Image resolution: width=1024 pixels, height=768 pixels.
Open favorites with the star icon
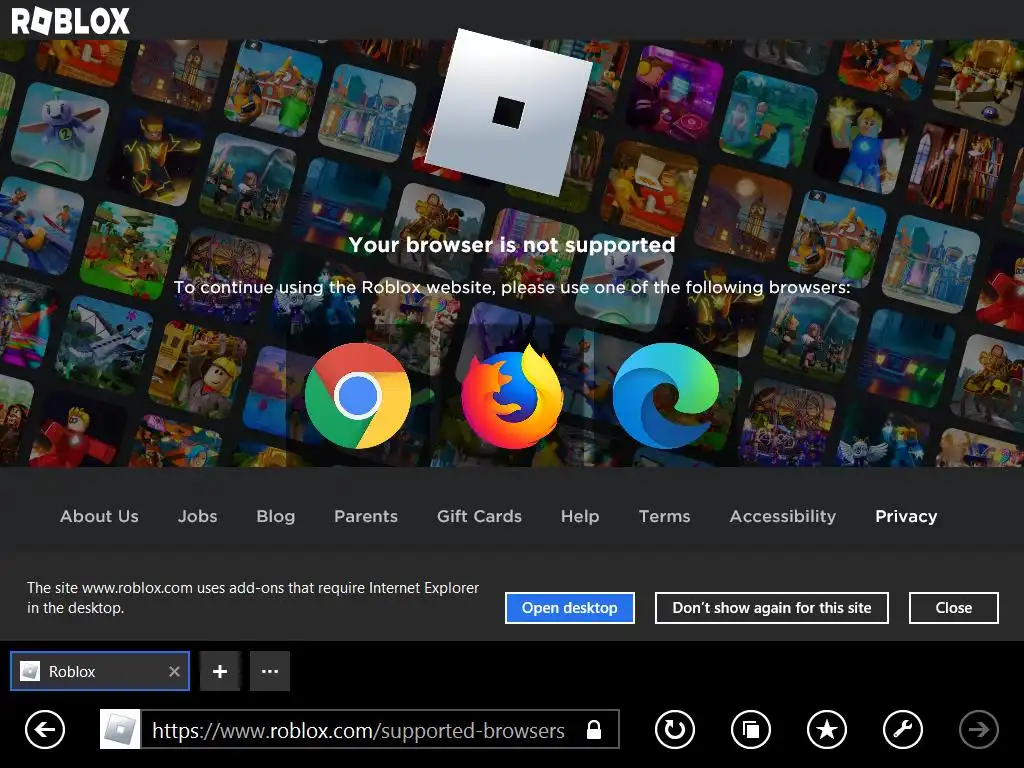point(827,729)
